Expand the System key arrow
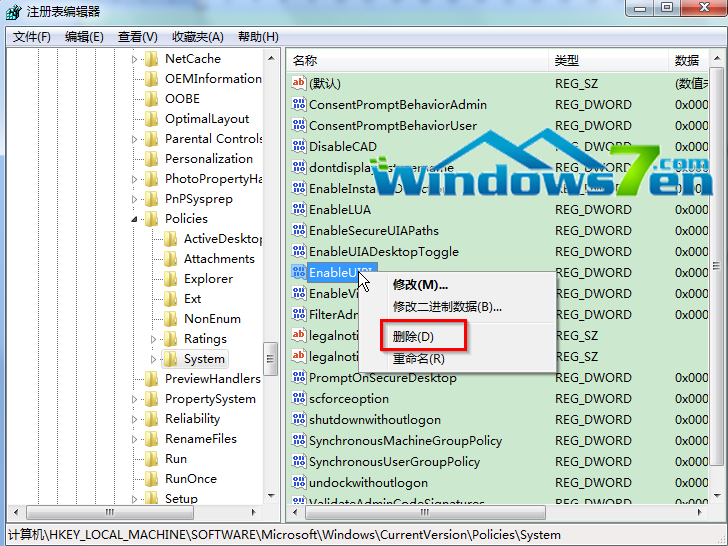The width and height of the screenshot is (728, 546). click(x=154, y=359)
